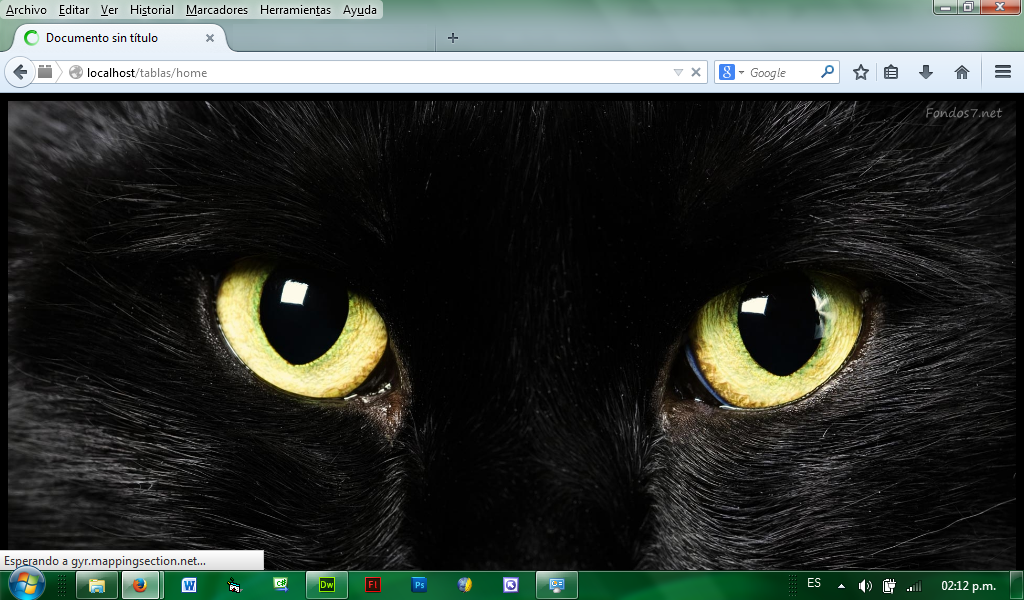Show bookmarks list menu
Image resolution: width=1024 pixels, height=600 pixels.
(x=891, y=72)
